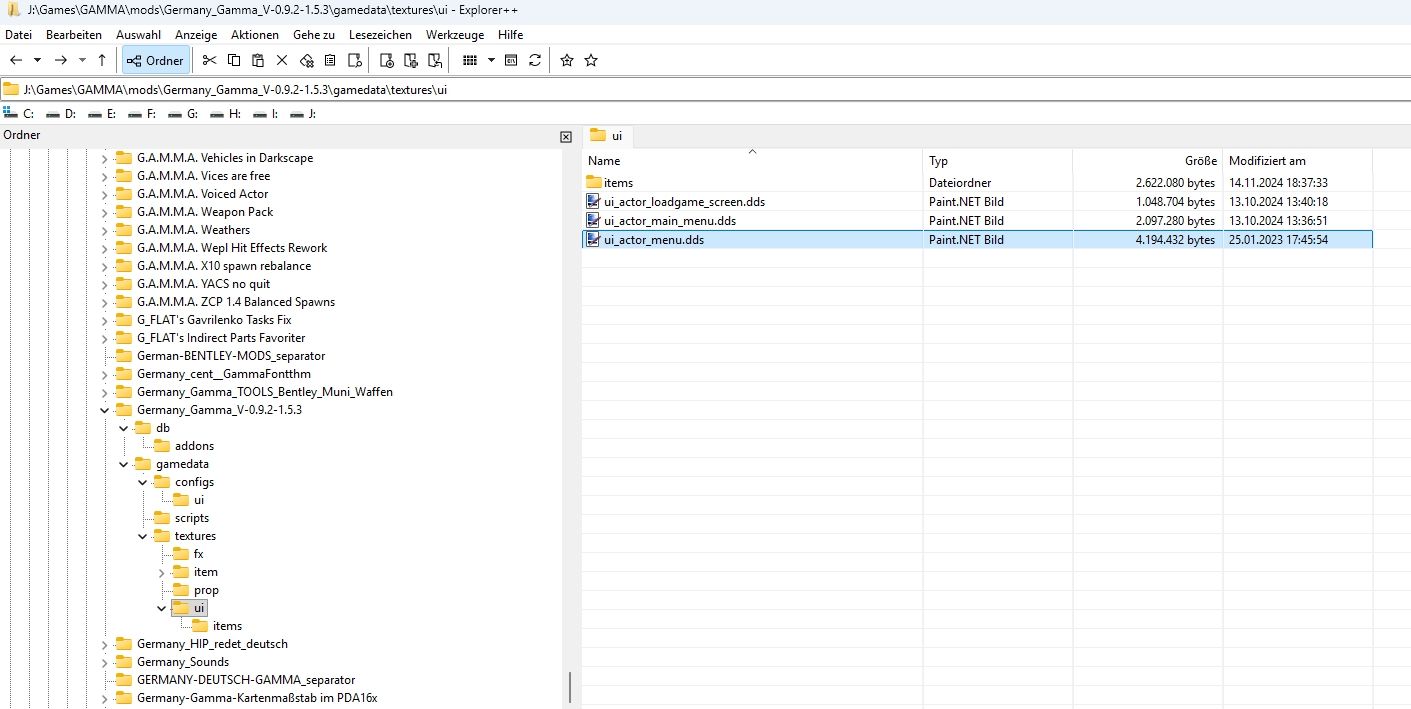
Task: Expand G.A.M.M.A. Weapon Pack node
Action: point(105,212)
